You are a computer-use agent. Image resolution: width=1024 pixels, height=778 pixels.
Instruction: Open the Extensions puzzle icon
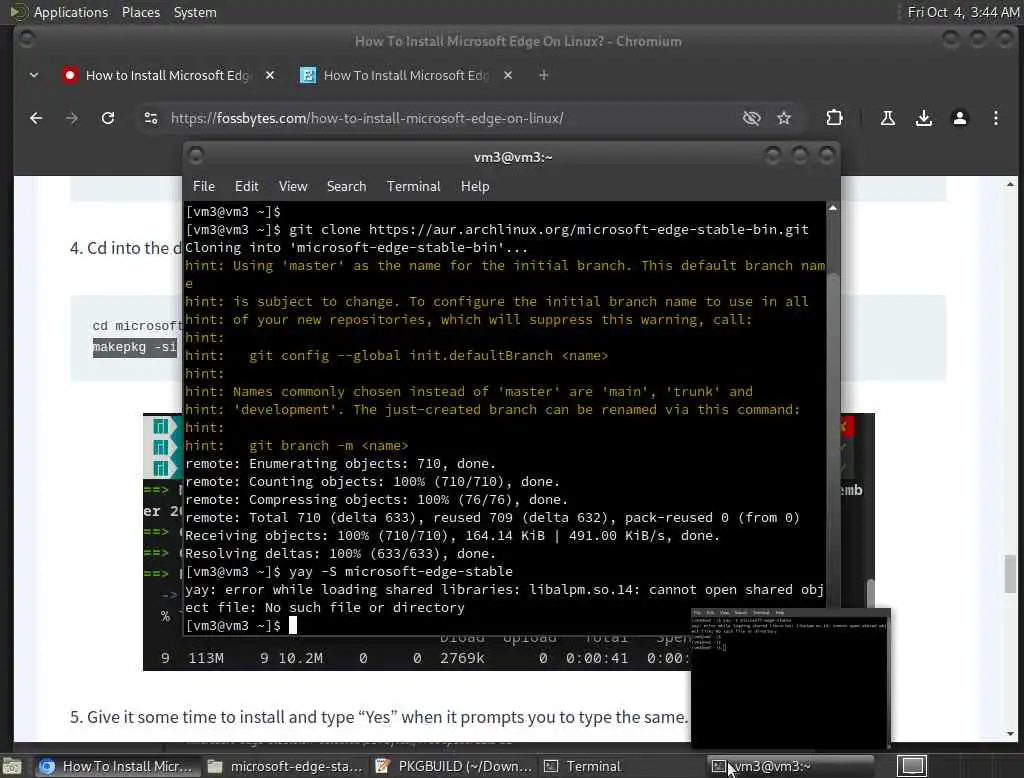[834, 118]
